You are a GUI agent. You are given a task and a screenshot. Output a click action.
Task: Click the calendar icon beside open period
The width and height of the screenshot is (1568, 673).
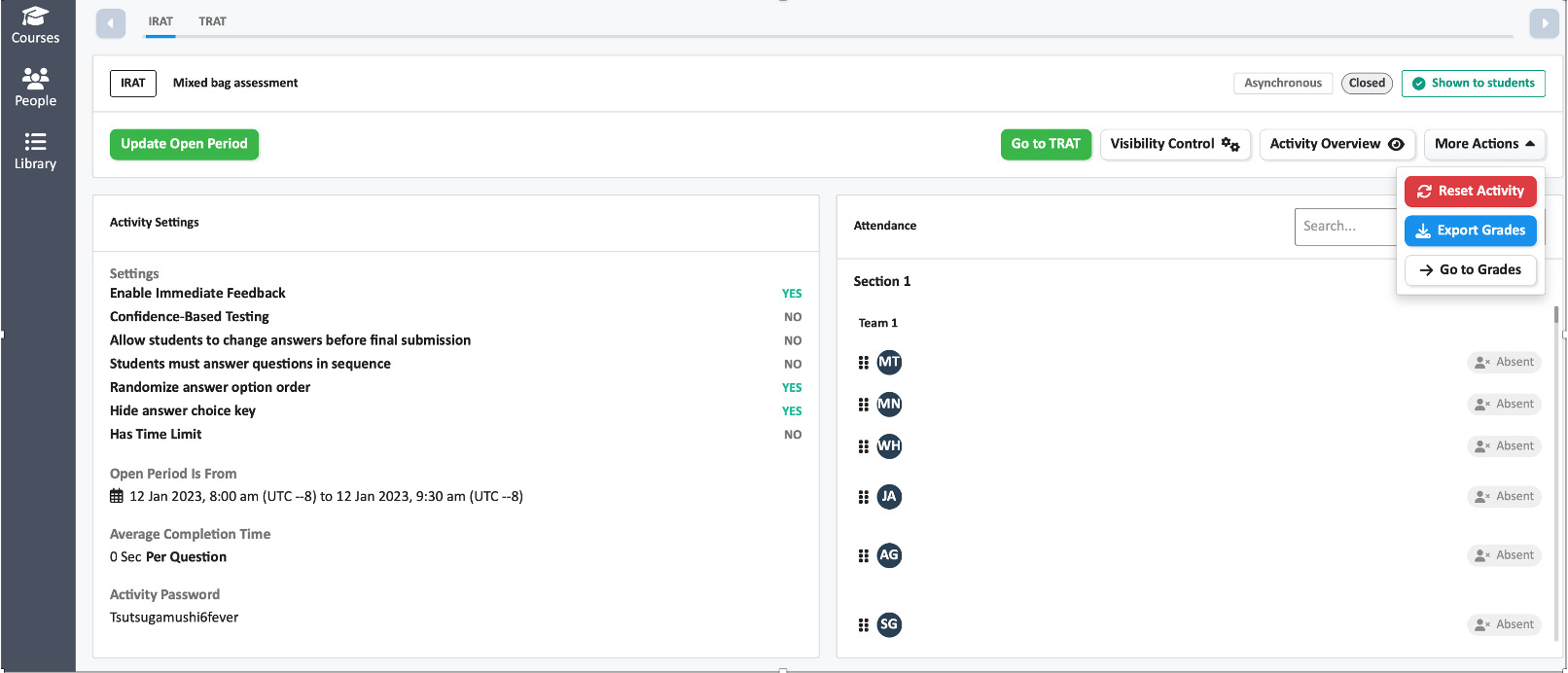click(x=117, y=496)
